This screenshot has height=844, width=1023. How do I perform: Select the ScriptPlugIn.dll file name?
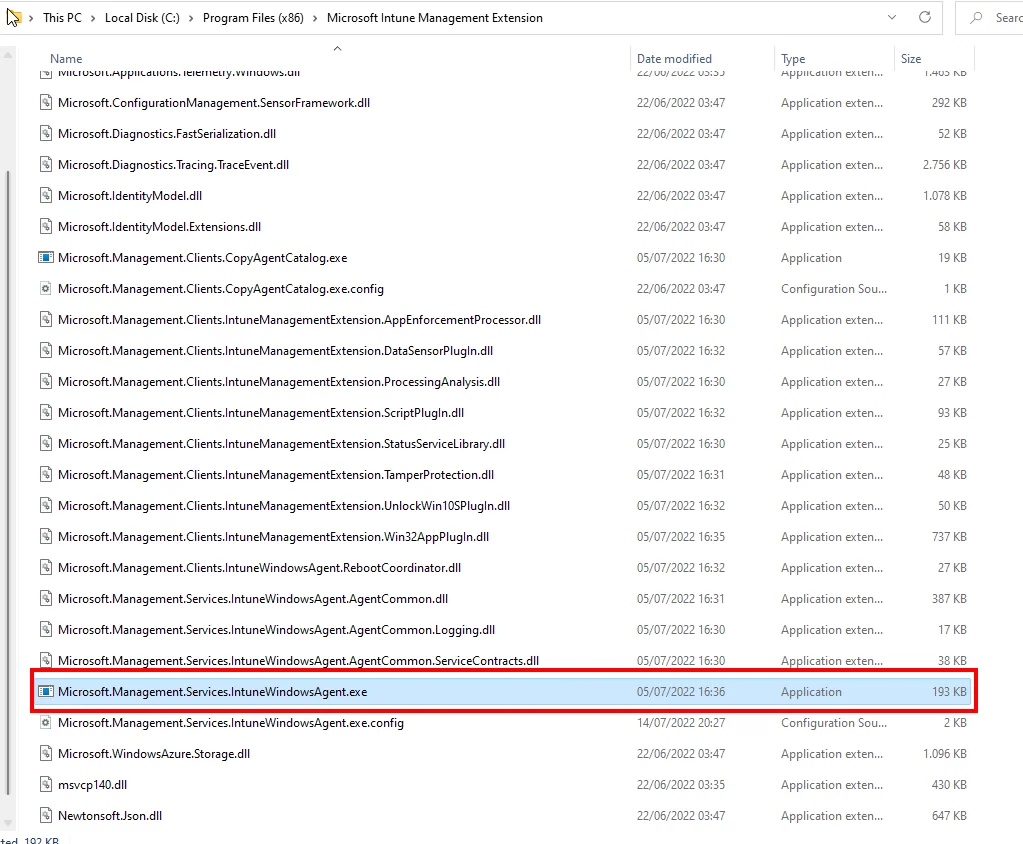coord(261,412)
